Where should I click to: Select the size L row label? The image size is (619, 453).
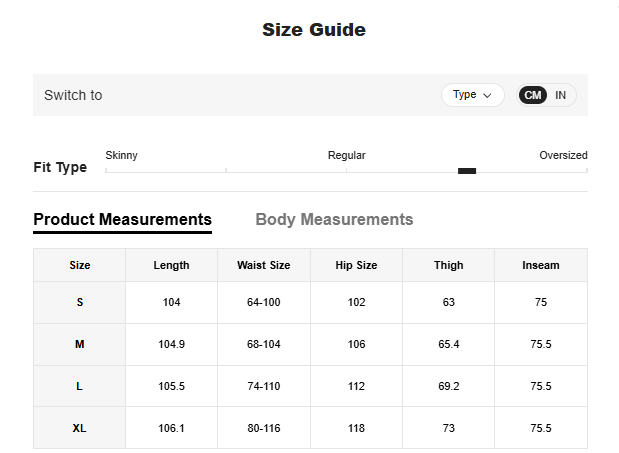click(x=80, y=386)
